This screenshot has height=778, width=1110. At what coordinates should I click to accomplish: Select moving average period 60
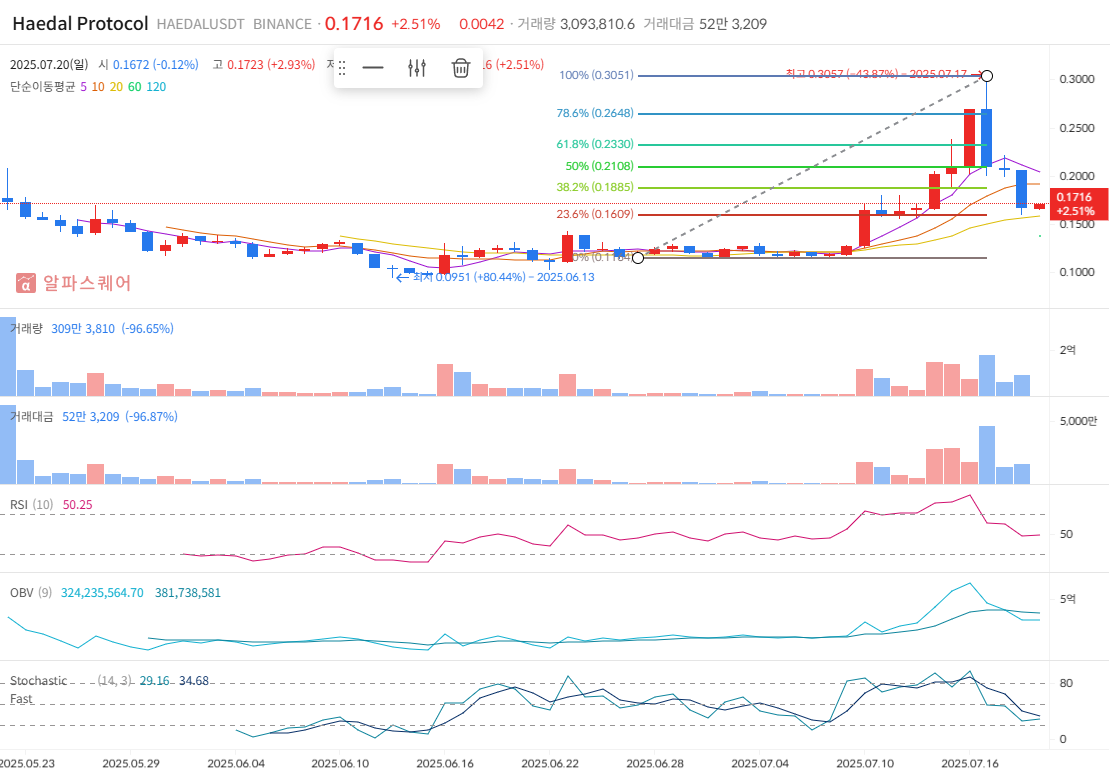(x=135, y=87)
